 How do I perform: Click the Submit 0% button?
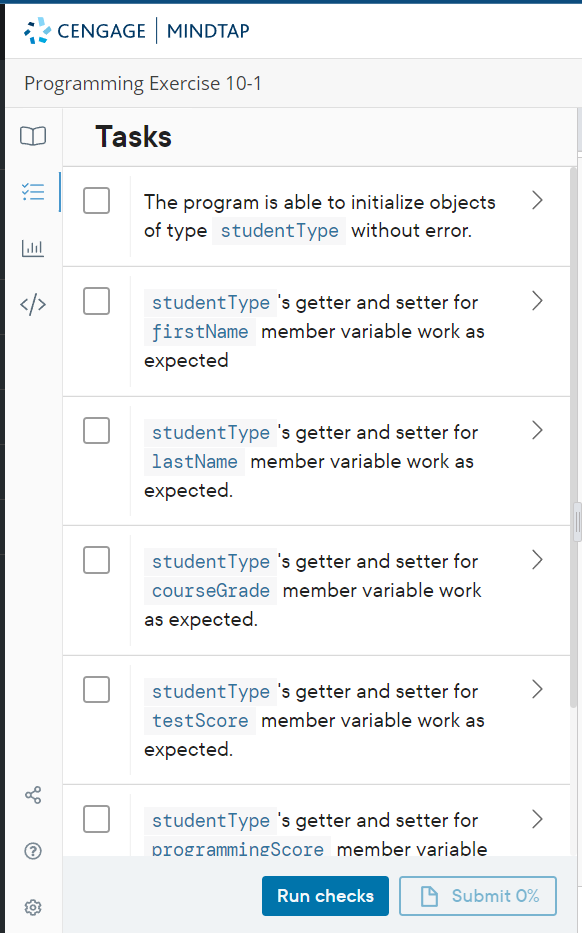point(478,896)
